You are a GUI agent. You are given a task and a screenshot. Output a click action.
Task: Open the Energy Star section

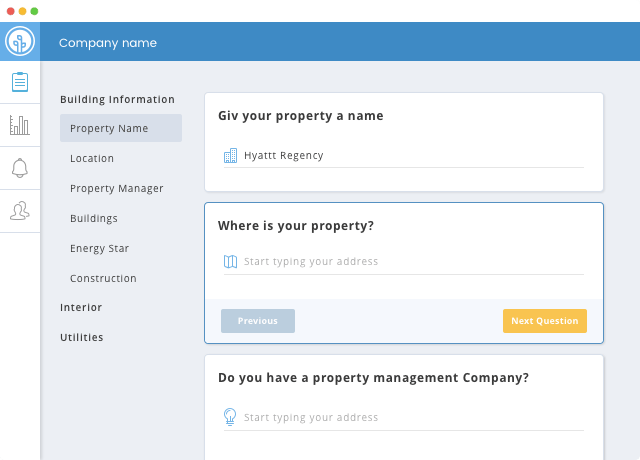coord(100,248)
